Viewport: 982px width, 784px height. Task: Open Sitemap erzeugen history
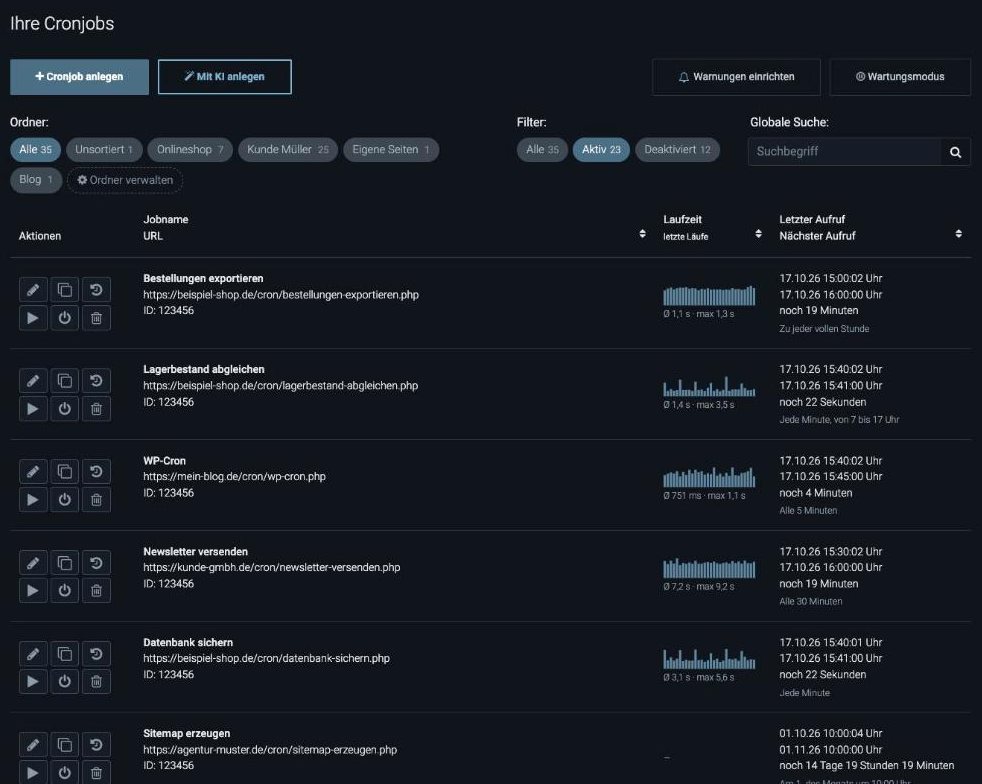[x=96, y=745]
